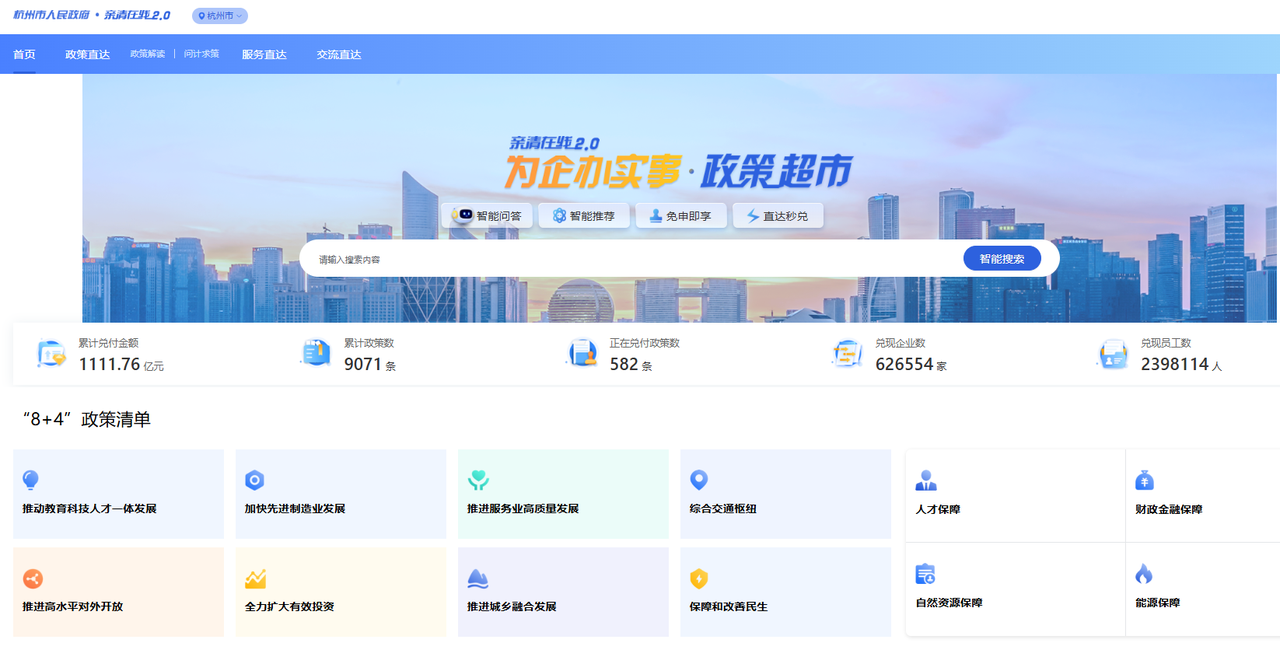Click the 兑现企业数 icon
Viewport: 1280px width, 650px height.
tap(848, 354)
